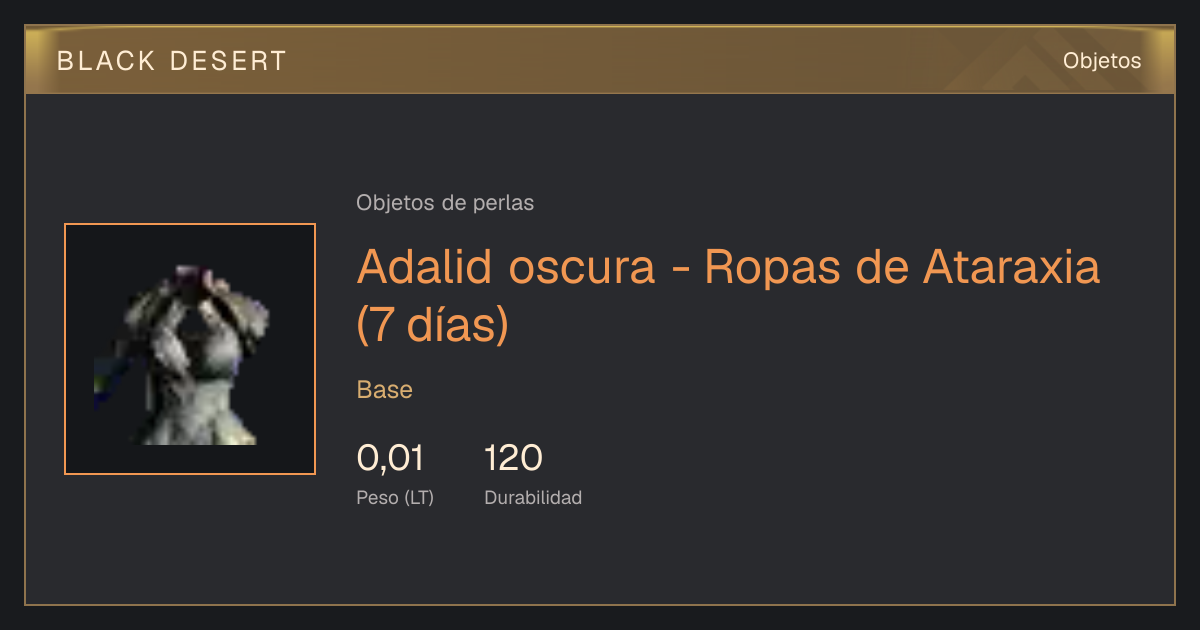This screenshot has width=1200, height=630.
Task: Click the Base grade label
Action: [x=385, y=390]
